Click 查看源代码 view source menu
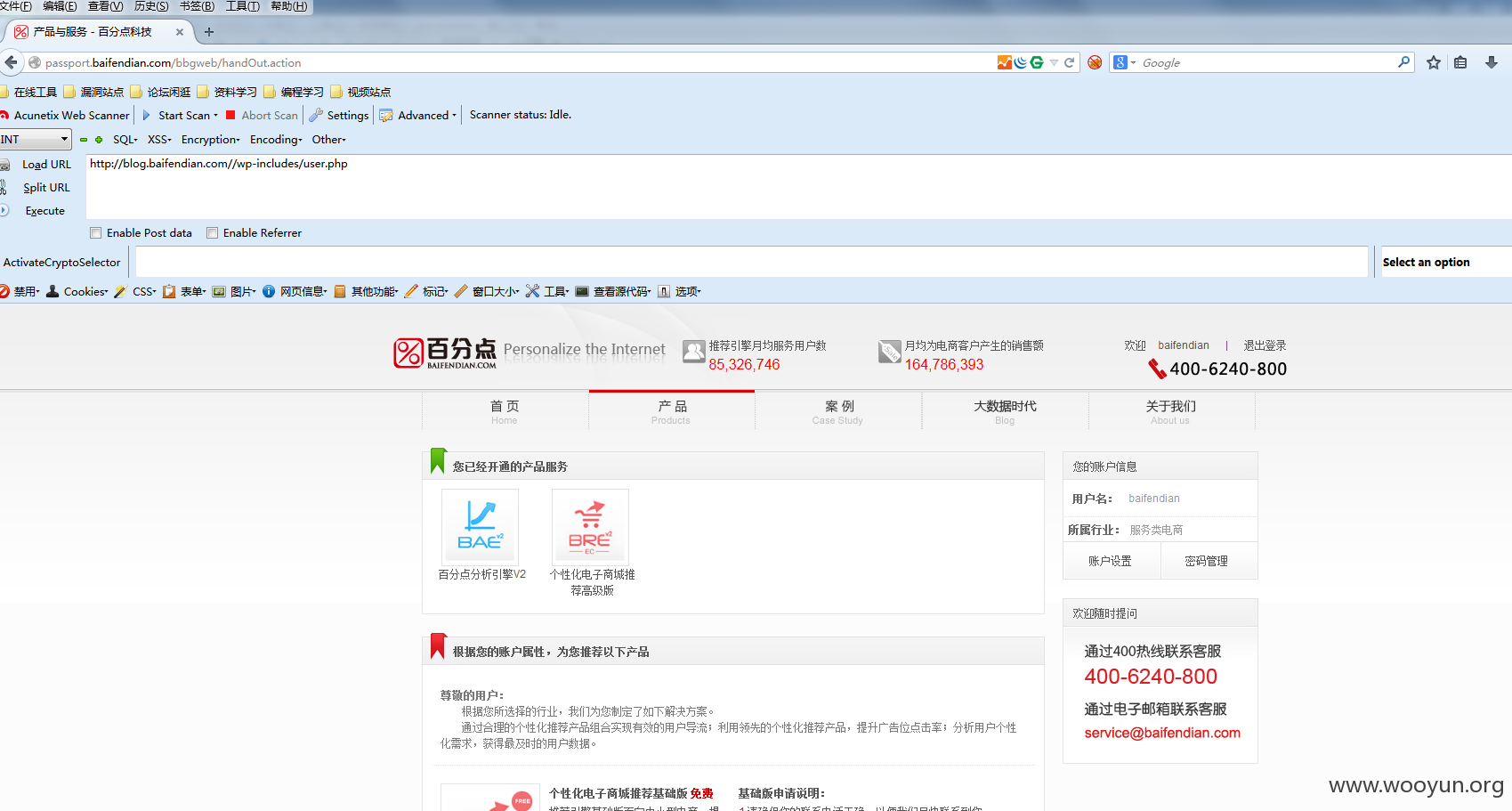 (613, 291)
